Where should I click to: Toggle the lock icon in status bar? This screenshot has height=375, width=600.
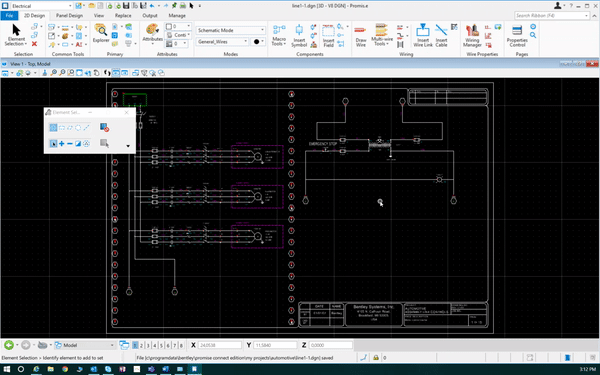pyautogui.click(x=376, y=357)
